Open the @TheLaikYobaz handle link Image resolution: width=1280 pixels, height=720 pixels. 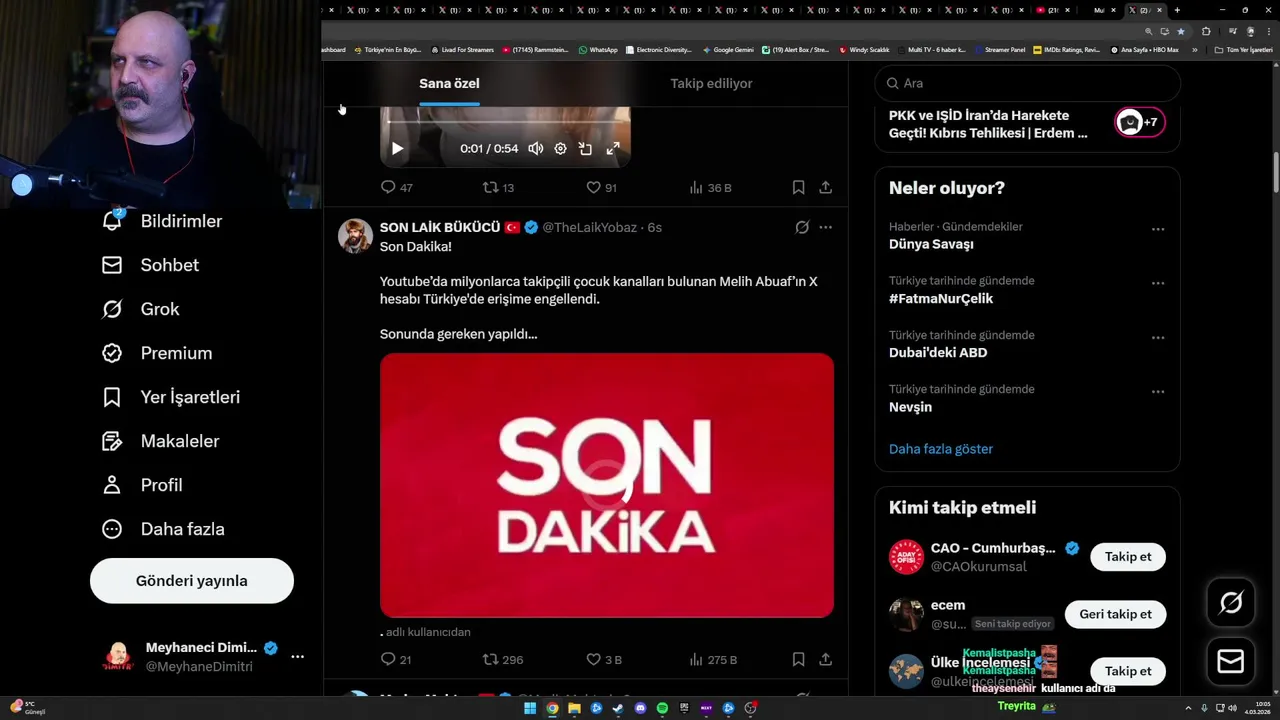[x=590, y=227]
